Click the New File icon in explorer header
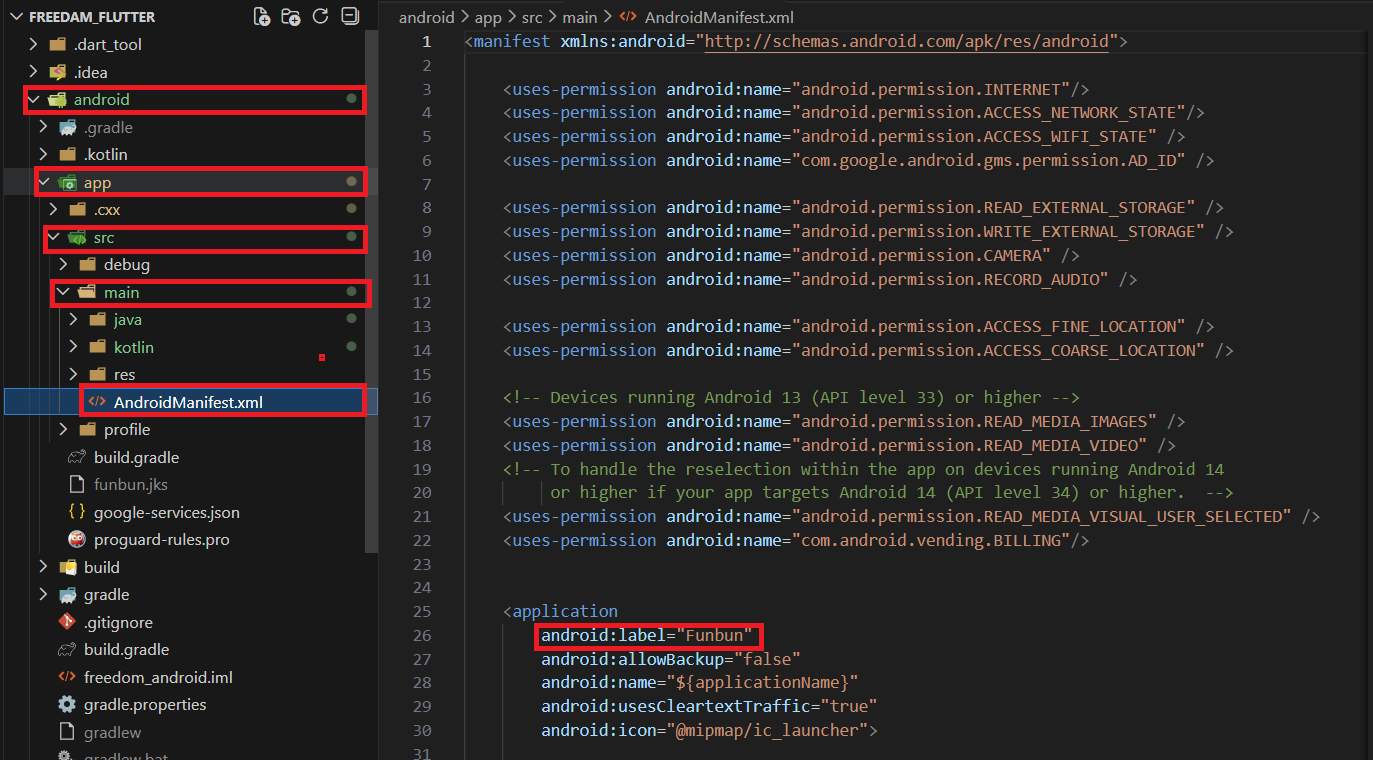The height and width of the screenshot is (760, 1373). pos(262,16)
